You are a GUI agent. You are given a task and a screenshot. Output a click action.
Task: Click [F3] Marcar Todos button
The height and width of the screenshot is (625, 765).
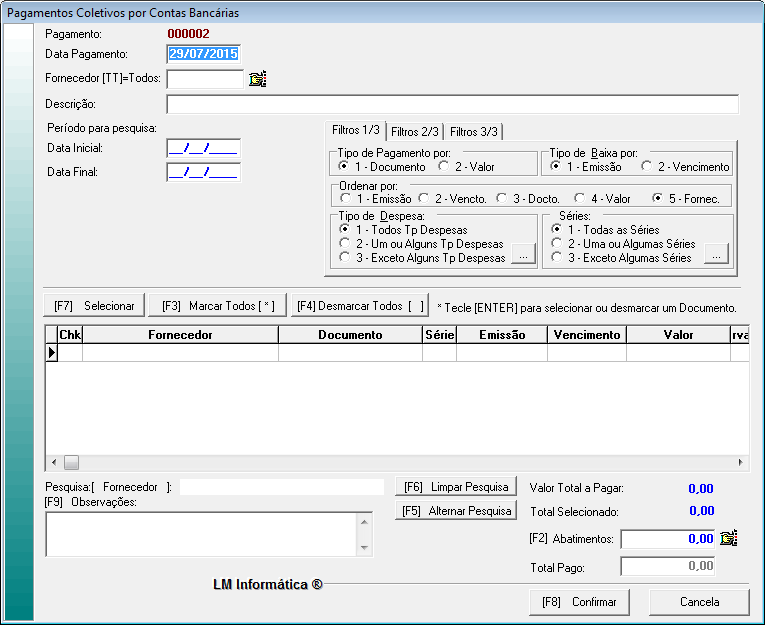click(218, 305)
